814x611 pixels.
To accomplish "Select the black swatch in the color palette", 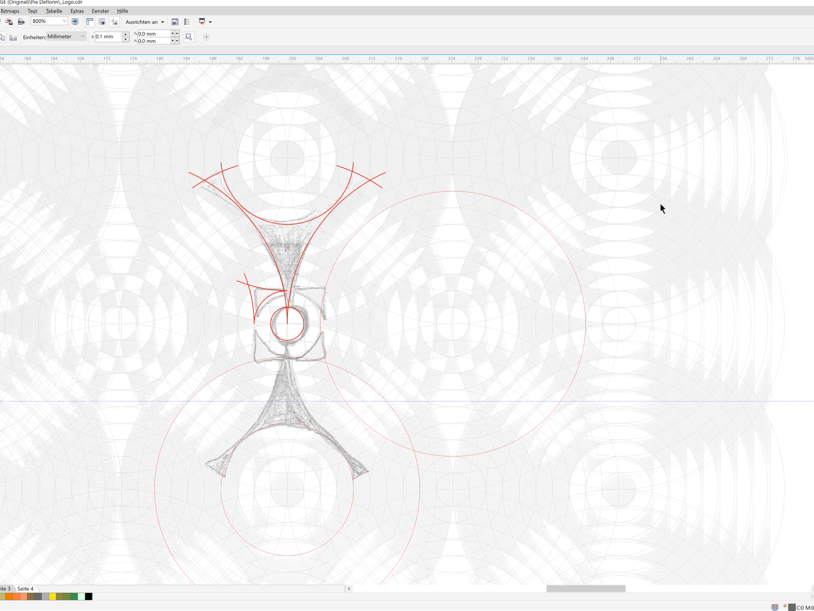I will [88, 597].
